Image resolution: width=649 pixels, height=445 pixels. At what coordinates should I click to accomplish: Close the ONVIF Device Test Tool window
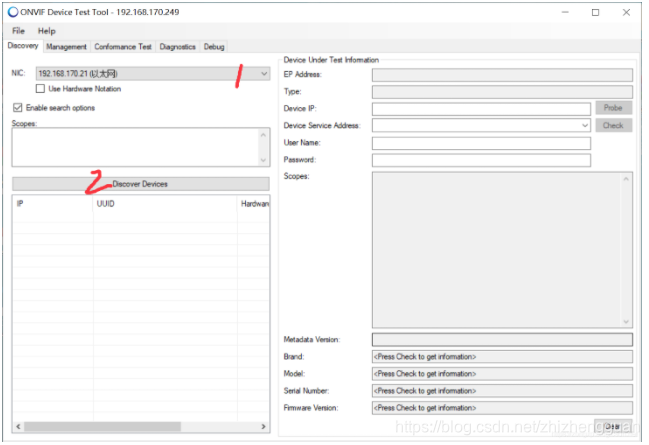tap(626, 12)
